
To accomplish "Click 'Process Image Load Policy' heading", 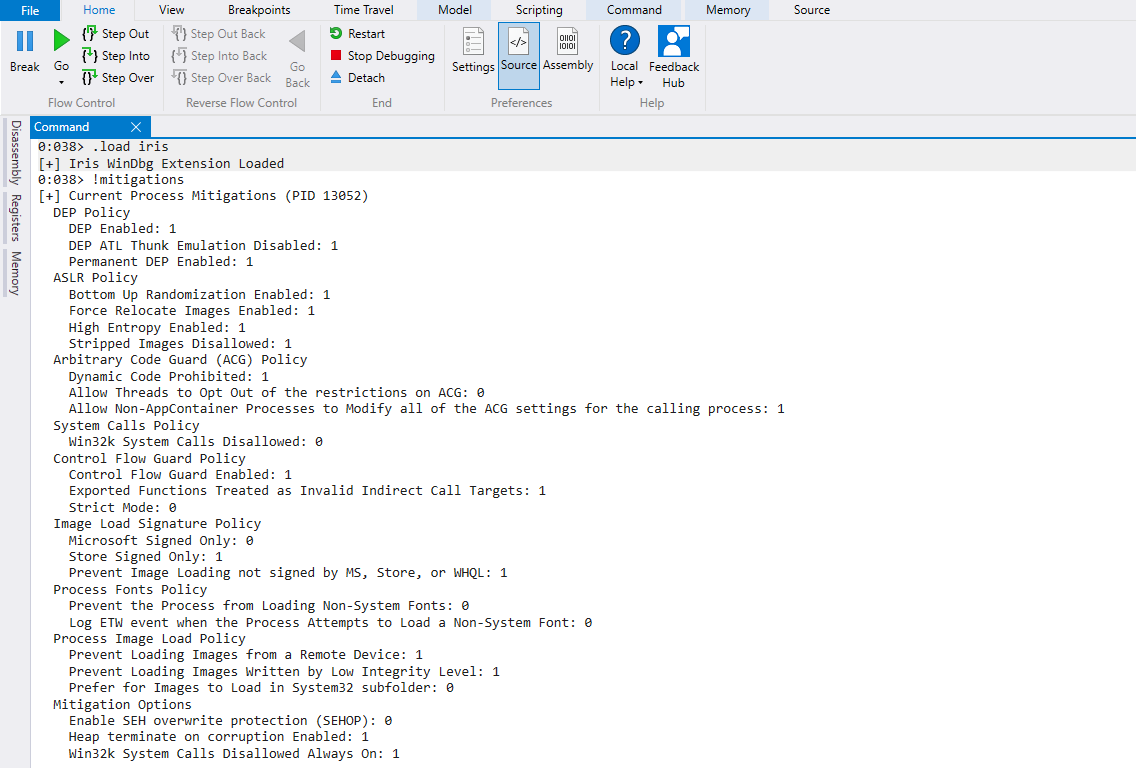I will pyautogui.click(x=149, y=638).
